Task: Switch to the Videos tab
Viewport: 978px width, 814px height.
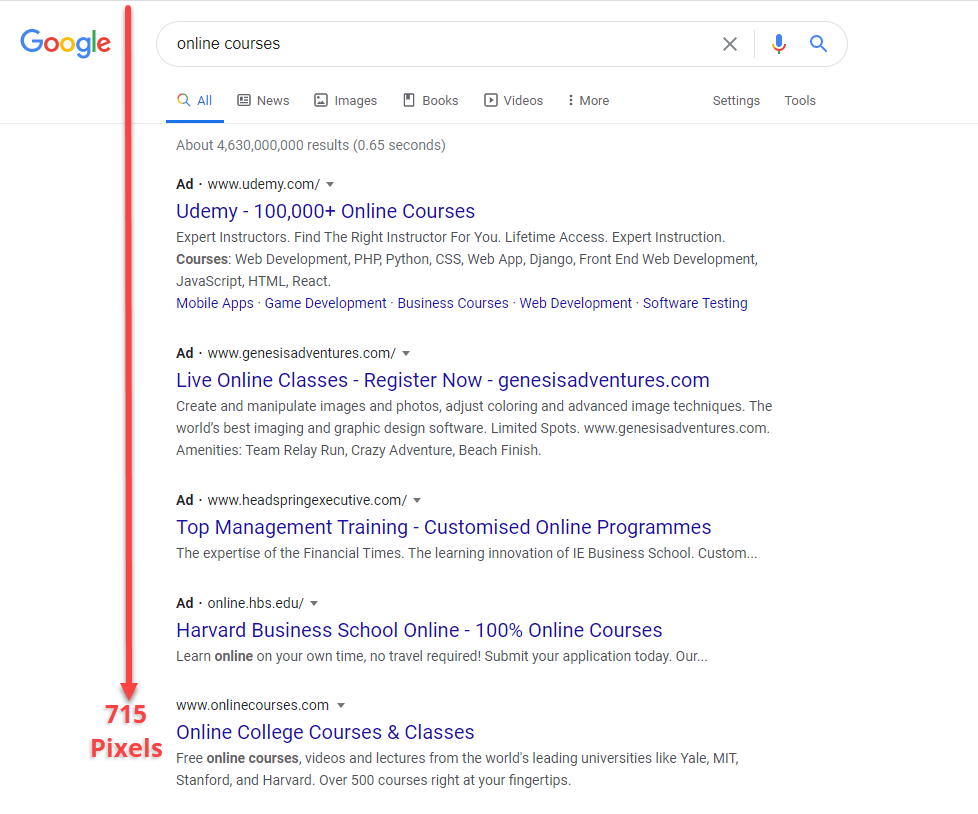Action: coord(513,100)
